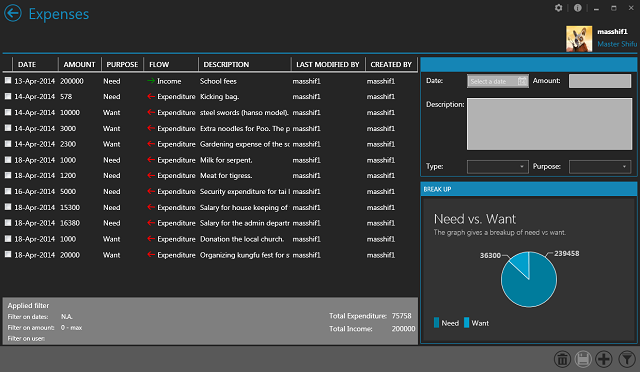Check the School fees row checkbox
640x372 pixels.
8,80
